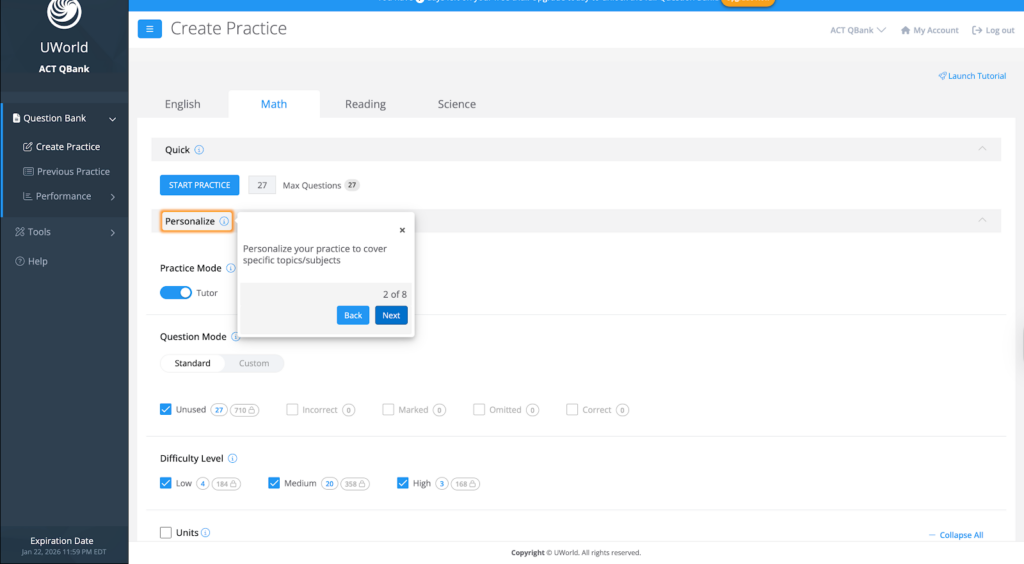The width and height of the screenshot is (1024, 564).
Task: Check the Units checkbox
Action: click(x=166, y=533)
